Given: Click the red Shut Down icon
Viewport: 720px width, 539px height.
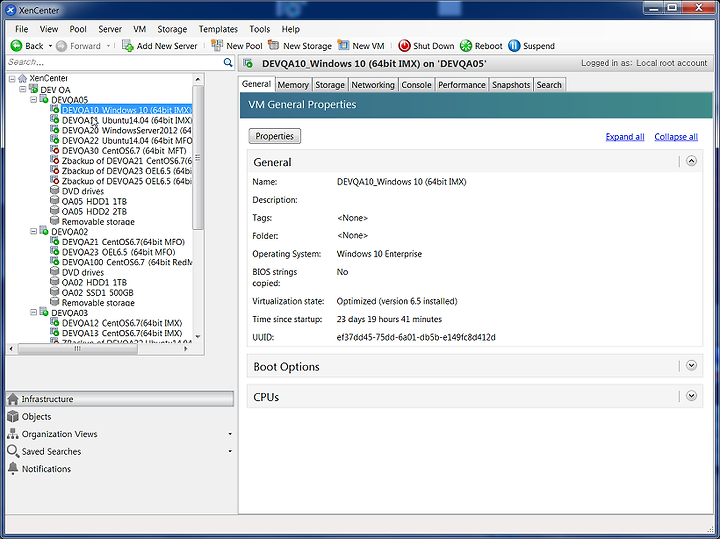Looking at the screenshot, I should click(x=404, y=45).
